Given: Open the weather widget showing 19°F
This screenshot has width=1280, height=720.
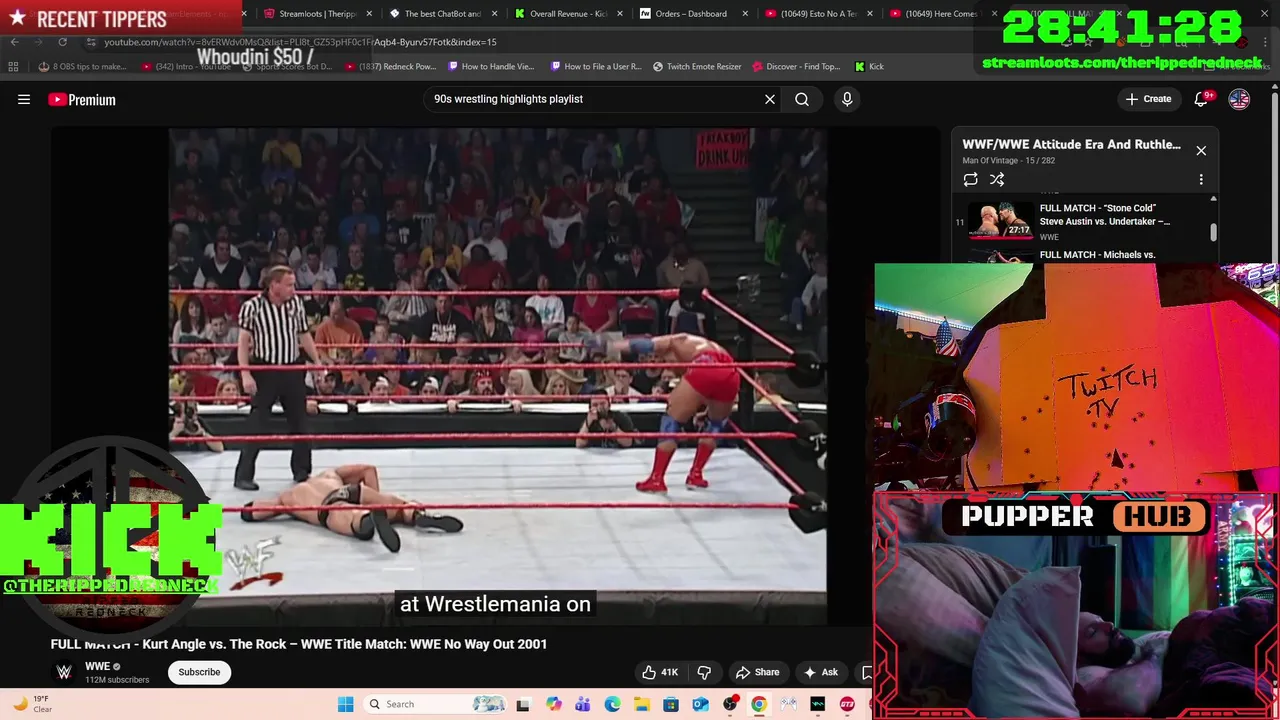Looking at the screenshot, I should (x=32, y=704).
